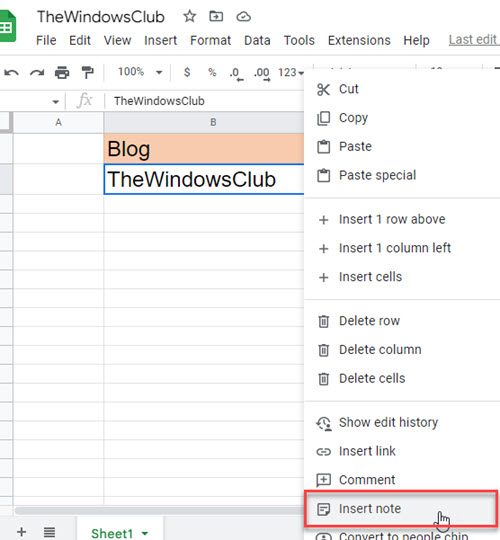Open the Sheet1 tab options arrow
Screen dimensions: 500x540
(x=145, y=533)
